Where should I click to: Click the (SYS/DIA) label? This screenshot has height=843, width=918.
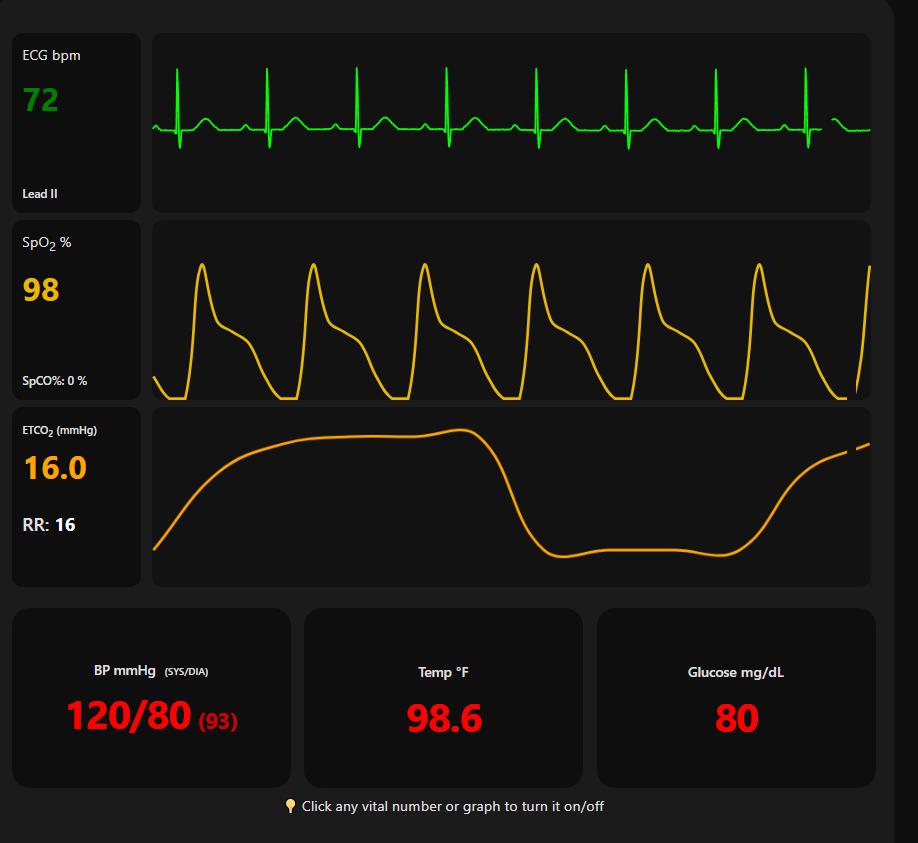(186, 671)
